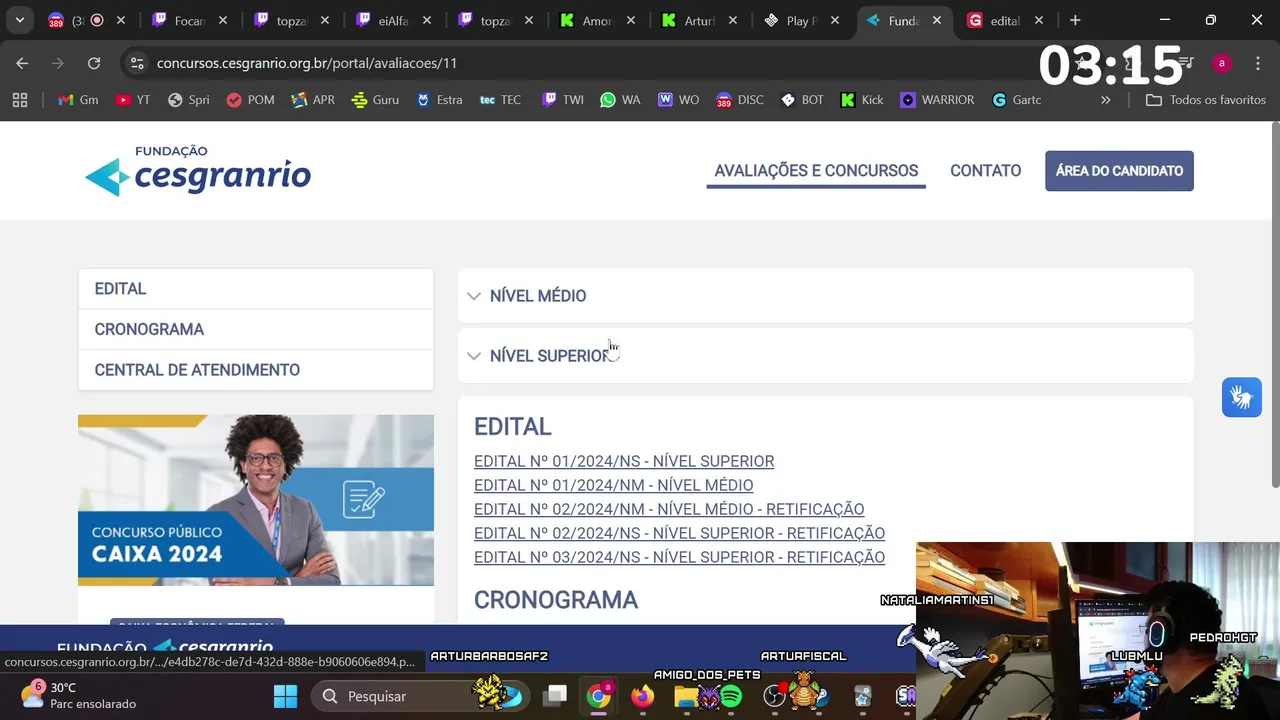Open the CONTATO nav item

985,171
